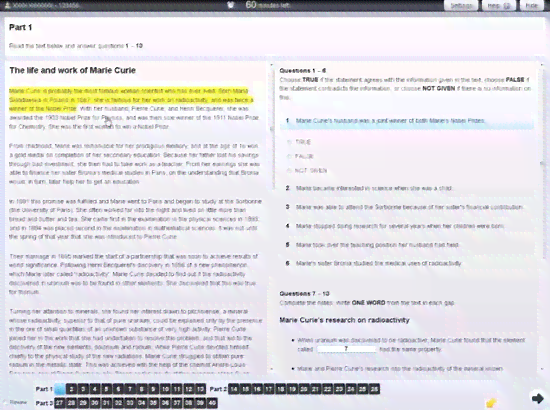This screenshot has height=410, width=550.
Task: Go to question 27 in Part 3
Action: pos(59,403)
